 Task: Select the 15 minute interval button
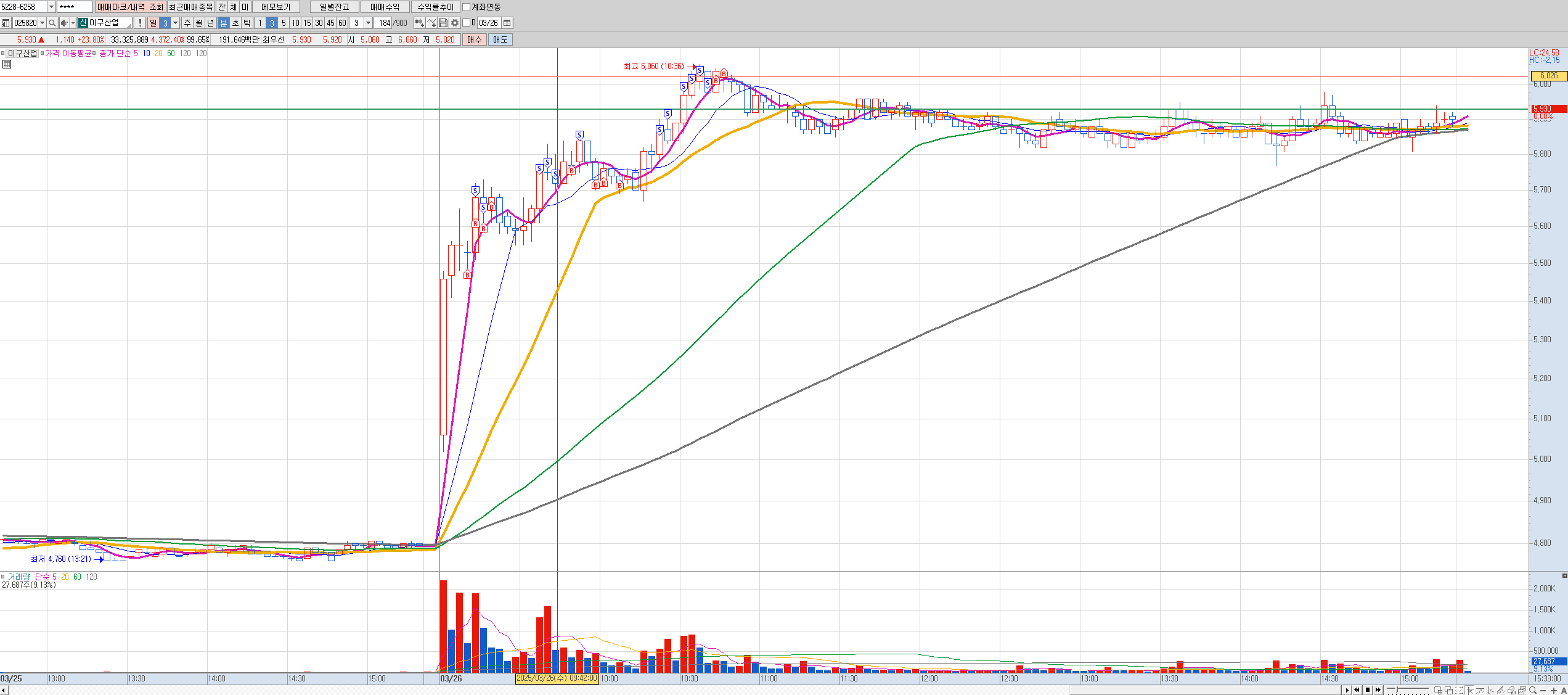point(307,23)
